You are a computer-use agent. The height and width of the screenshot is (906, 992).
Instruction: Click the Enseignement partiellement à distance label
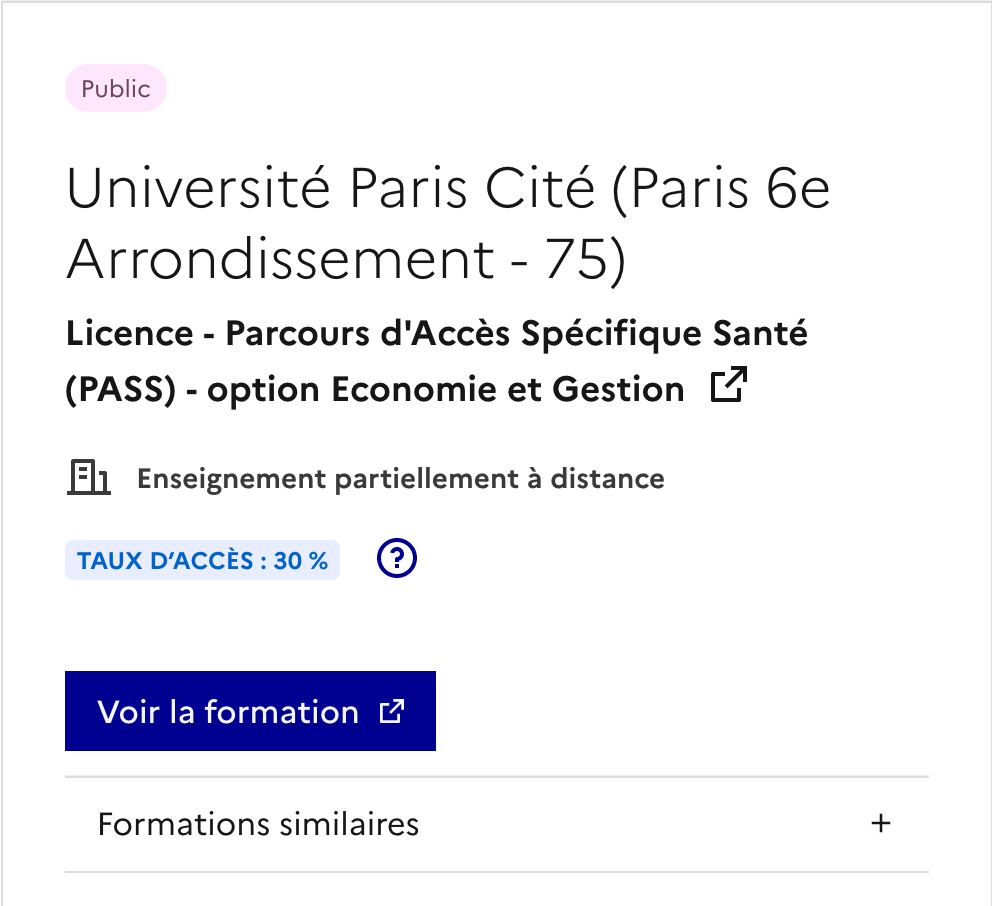pyautogui.click(x=400, y=479)
